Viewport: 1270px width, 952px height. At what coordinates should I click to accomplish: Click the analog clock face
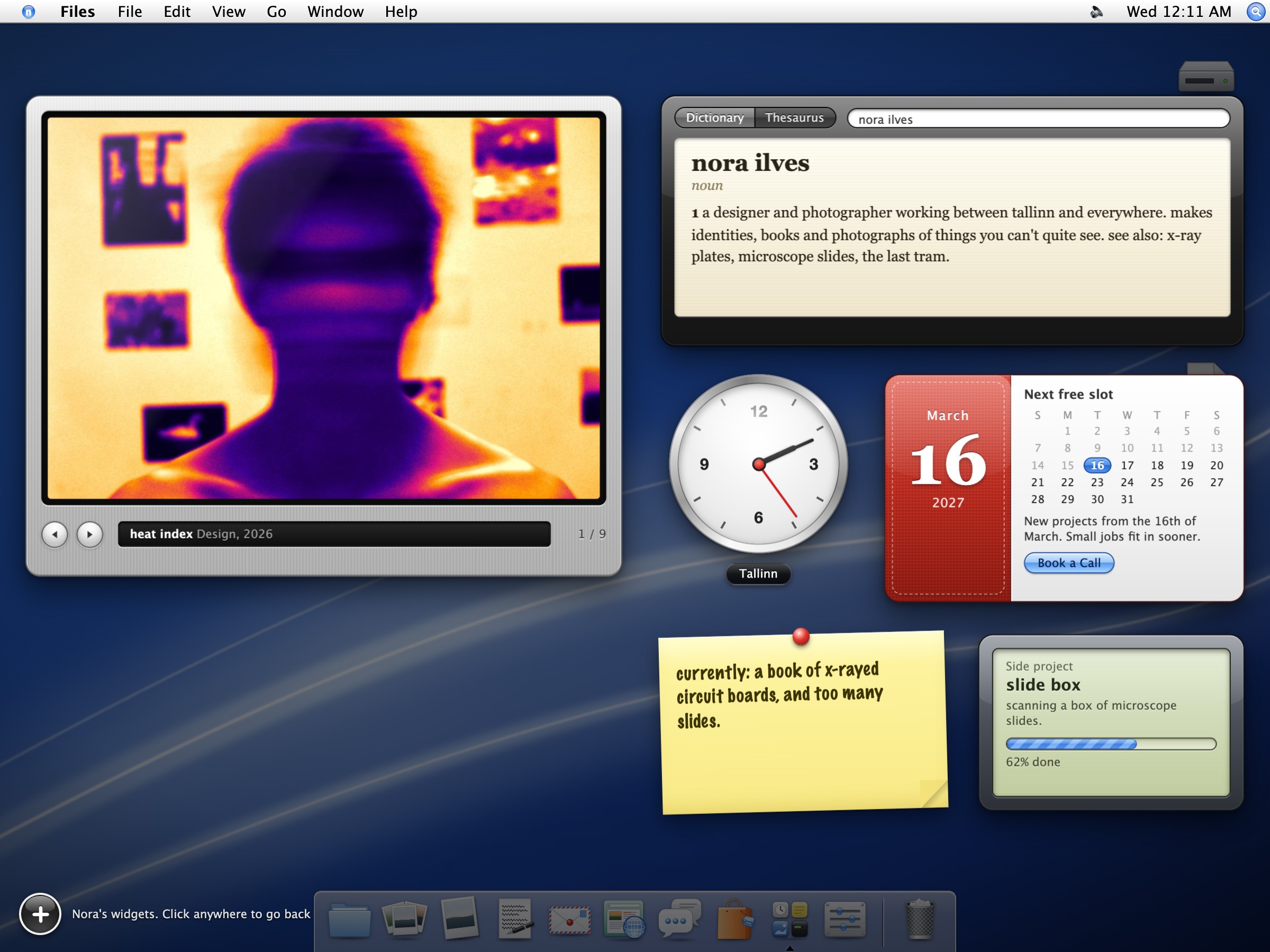[758, 464]
